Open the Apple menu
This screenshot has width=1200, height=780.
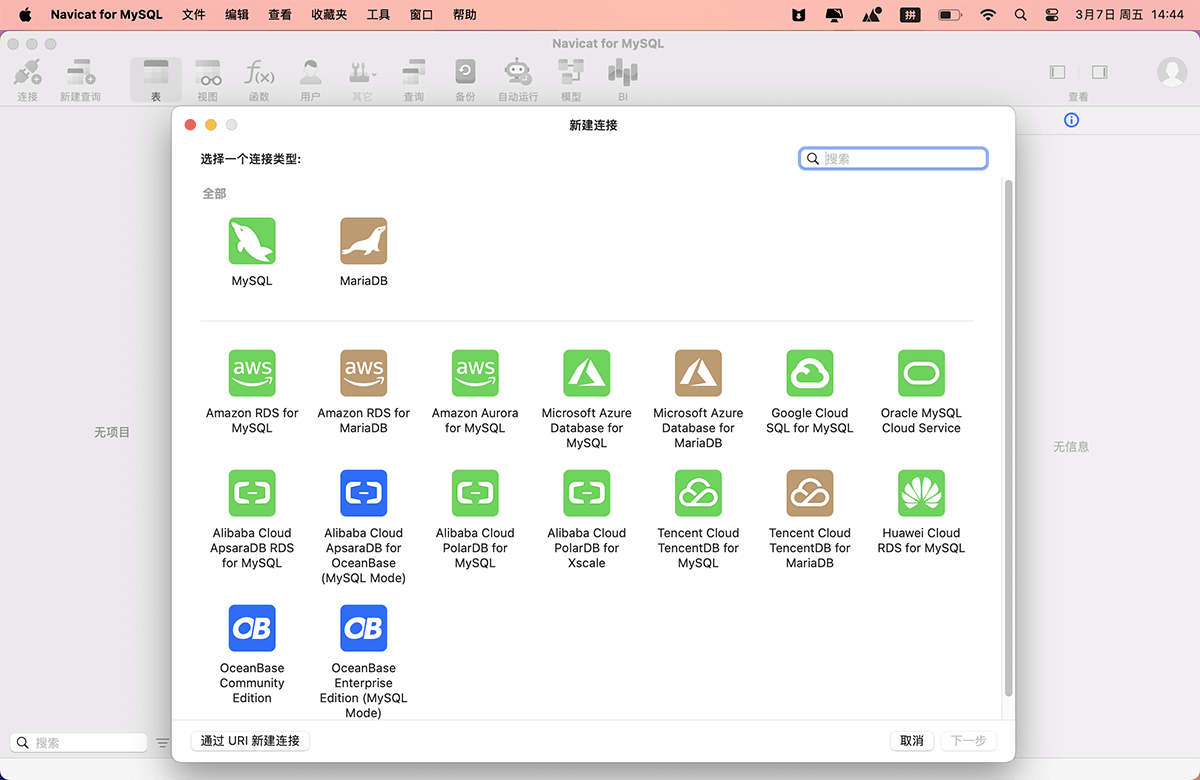tap(24, 15)
